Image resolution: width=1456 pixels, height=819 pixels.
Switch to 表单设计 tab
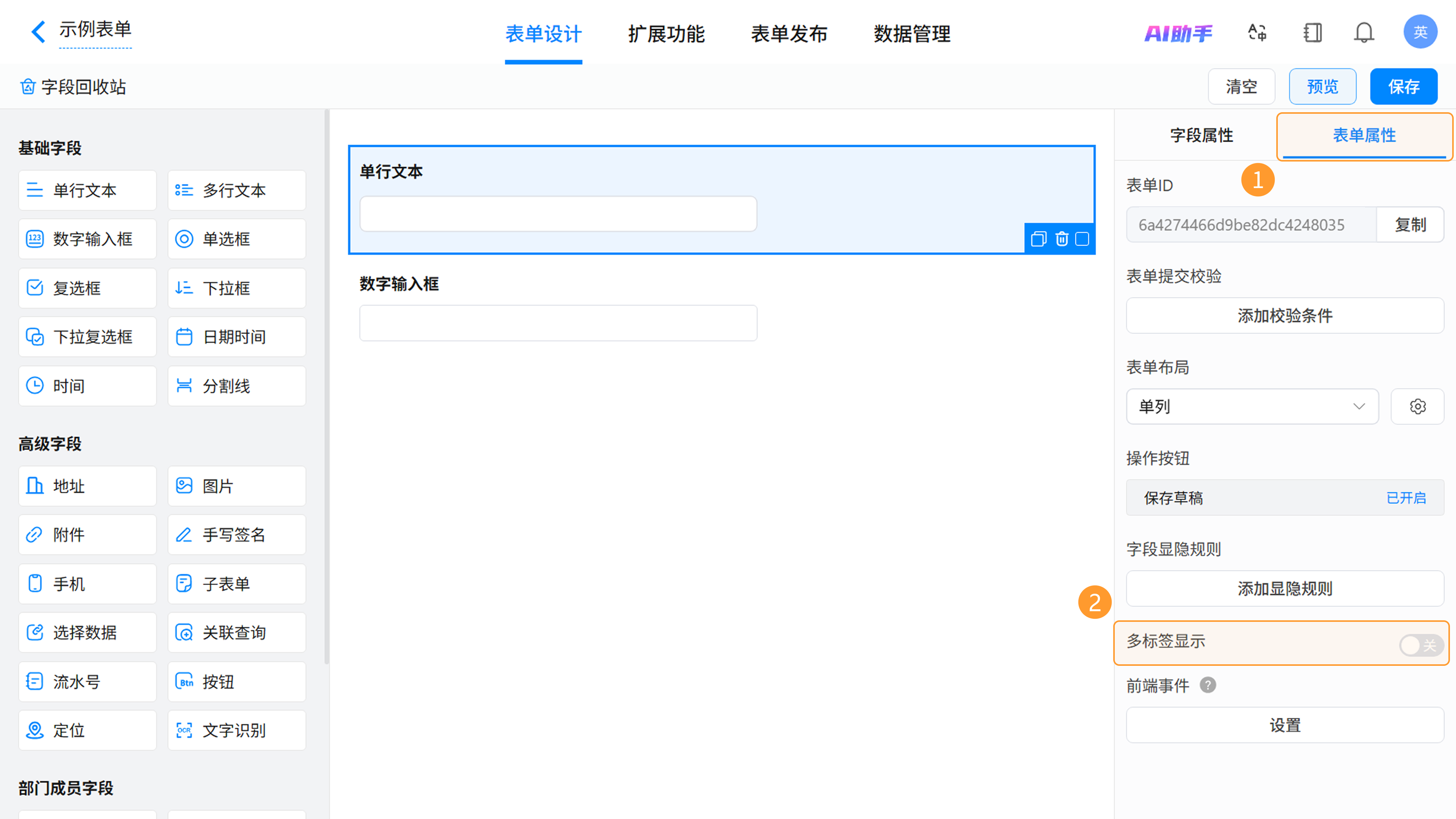click(543, 34)
